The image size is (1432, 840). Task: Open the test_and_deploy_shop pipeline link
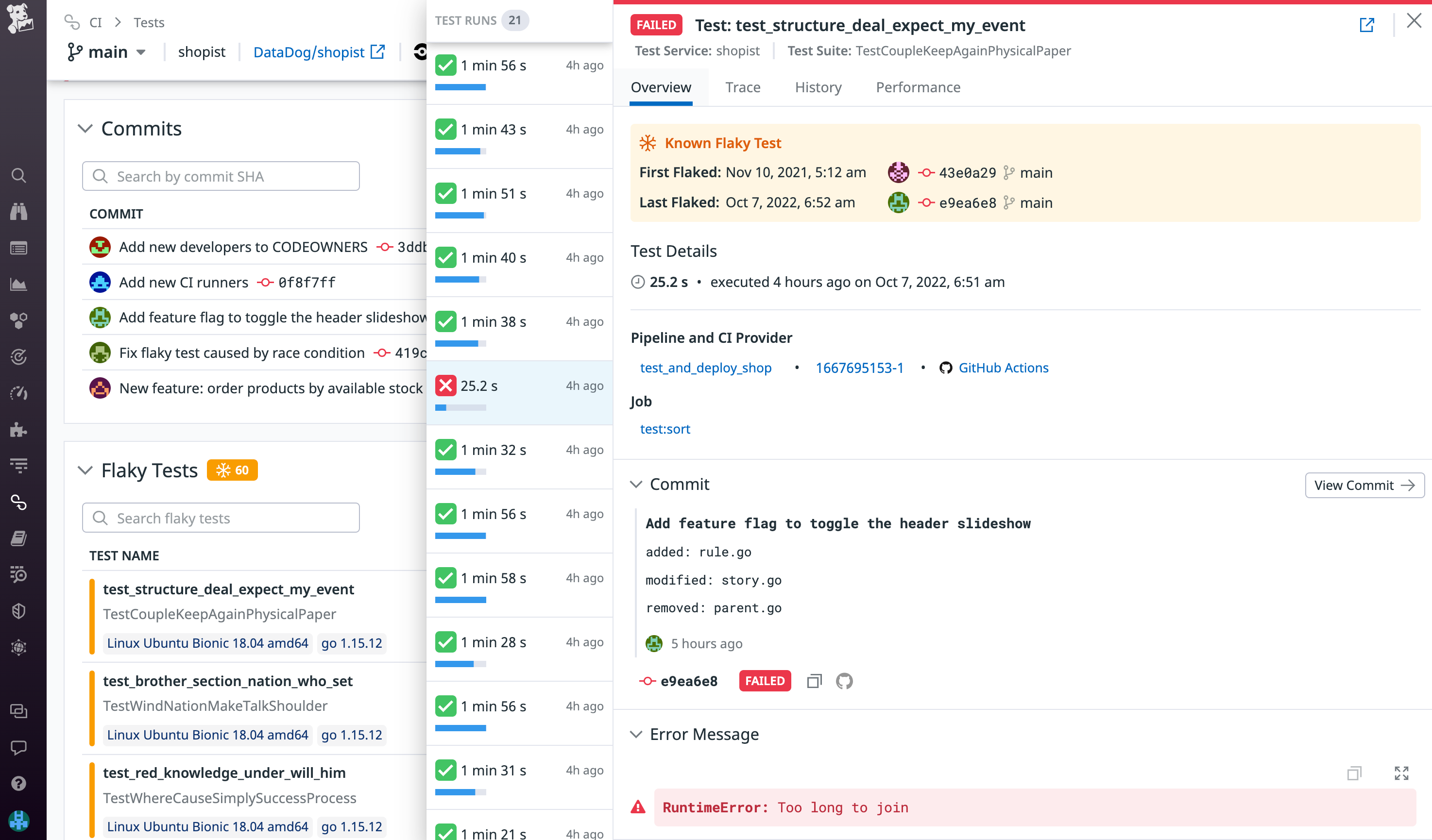[x=706, y=368]
